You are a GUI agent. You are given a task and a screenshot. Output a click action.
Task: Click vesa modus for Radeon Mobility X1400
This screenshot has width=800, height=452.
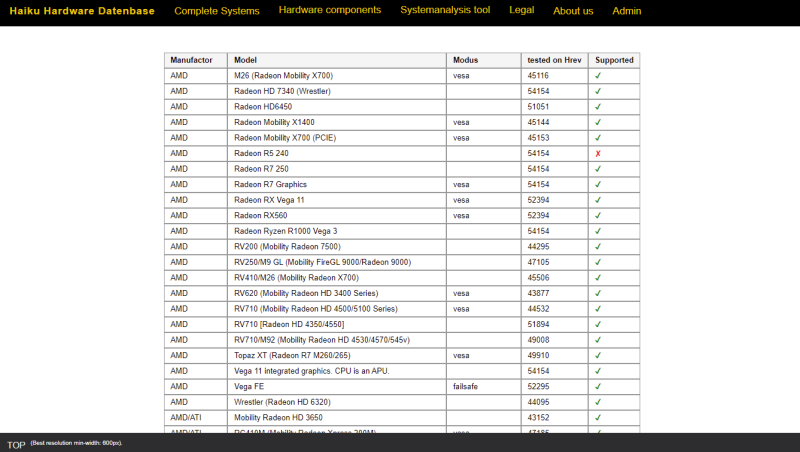click(x=484, y=122)
